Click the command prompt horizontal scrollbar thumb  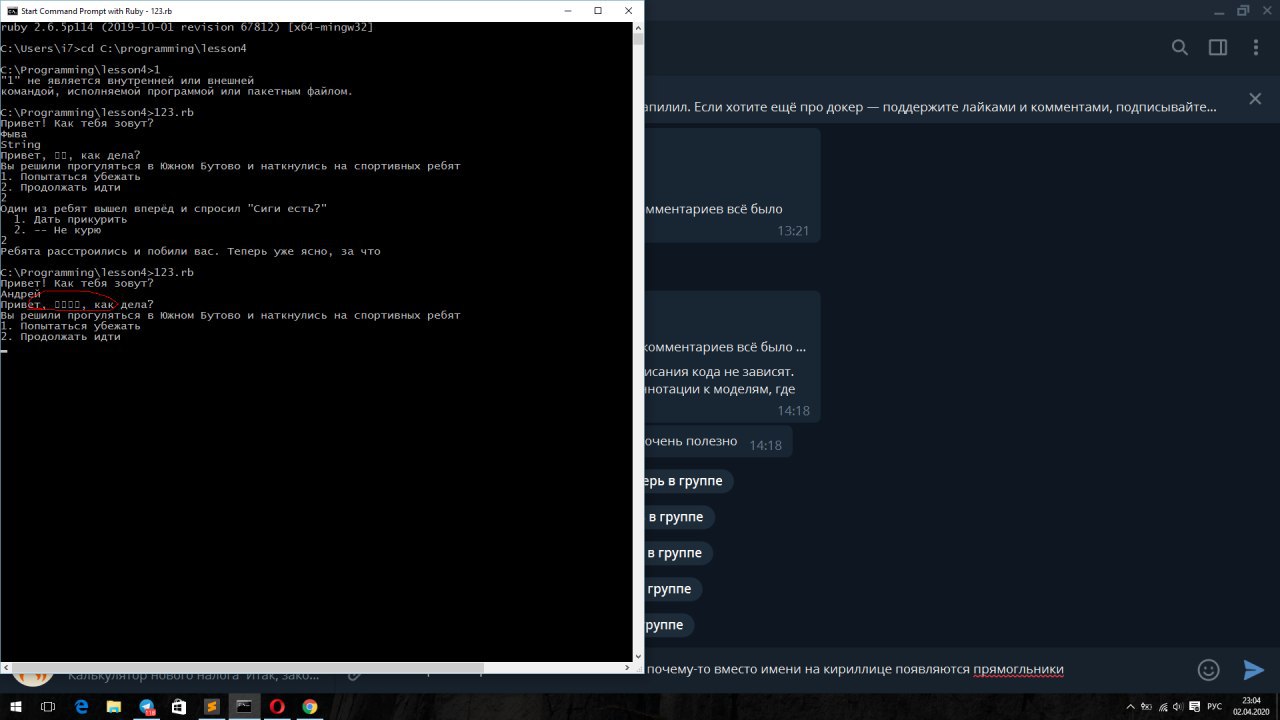tap(247, 667)
